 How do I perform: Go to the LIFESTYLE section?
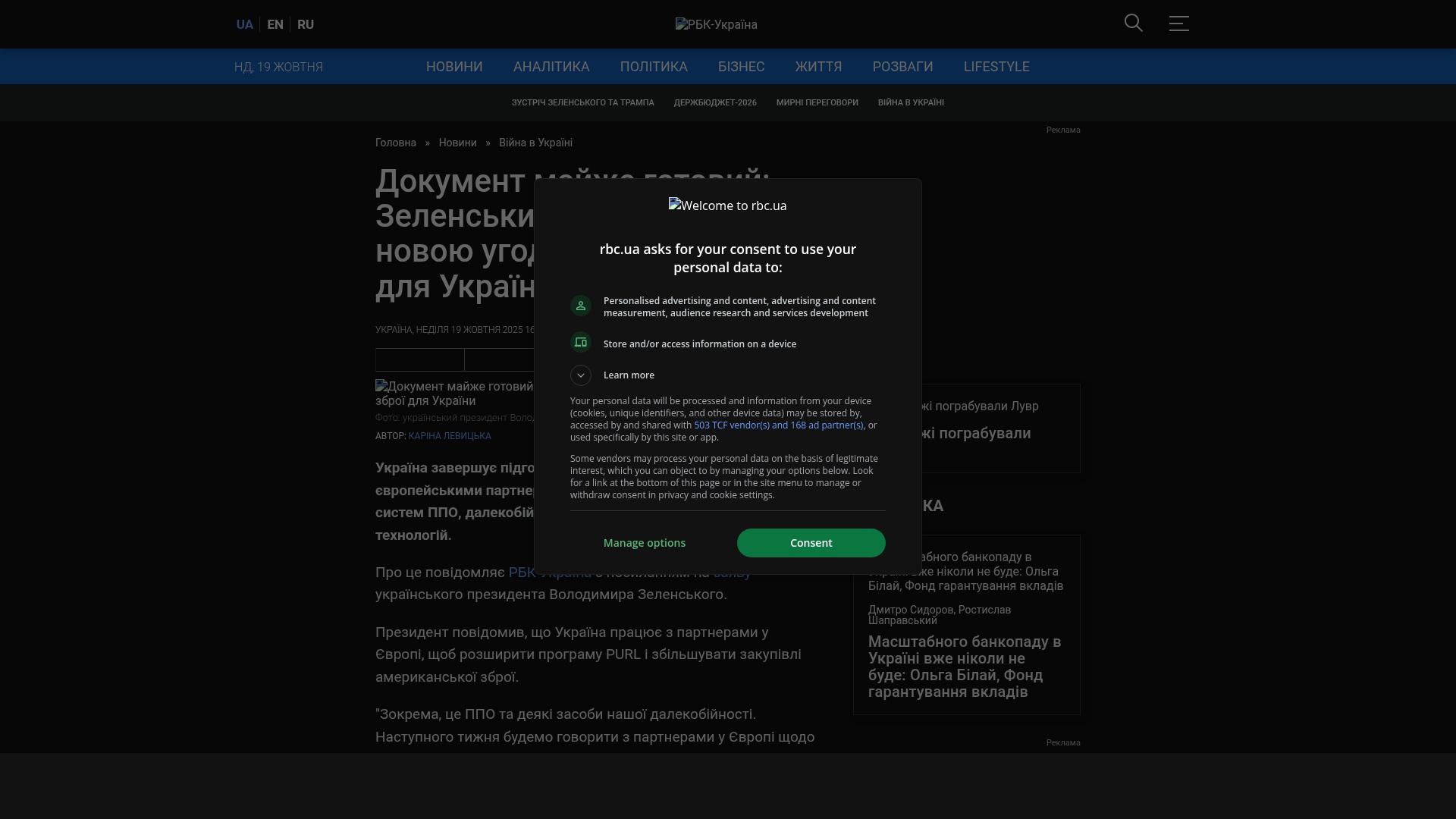pos(996,67)
